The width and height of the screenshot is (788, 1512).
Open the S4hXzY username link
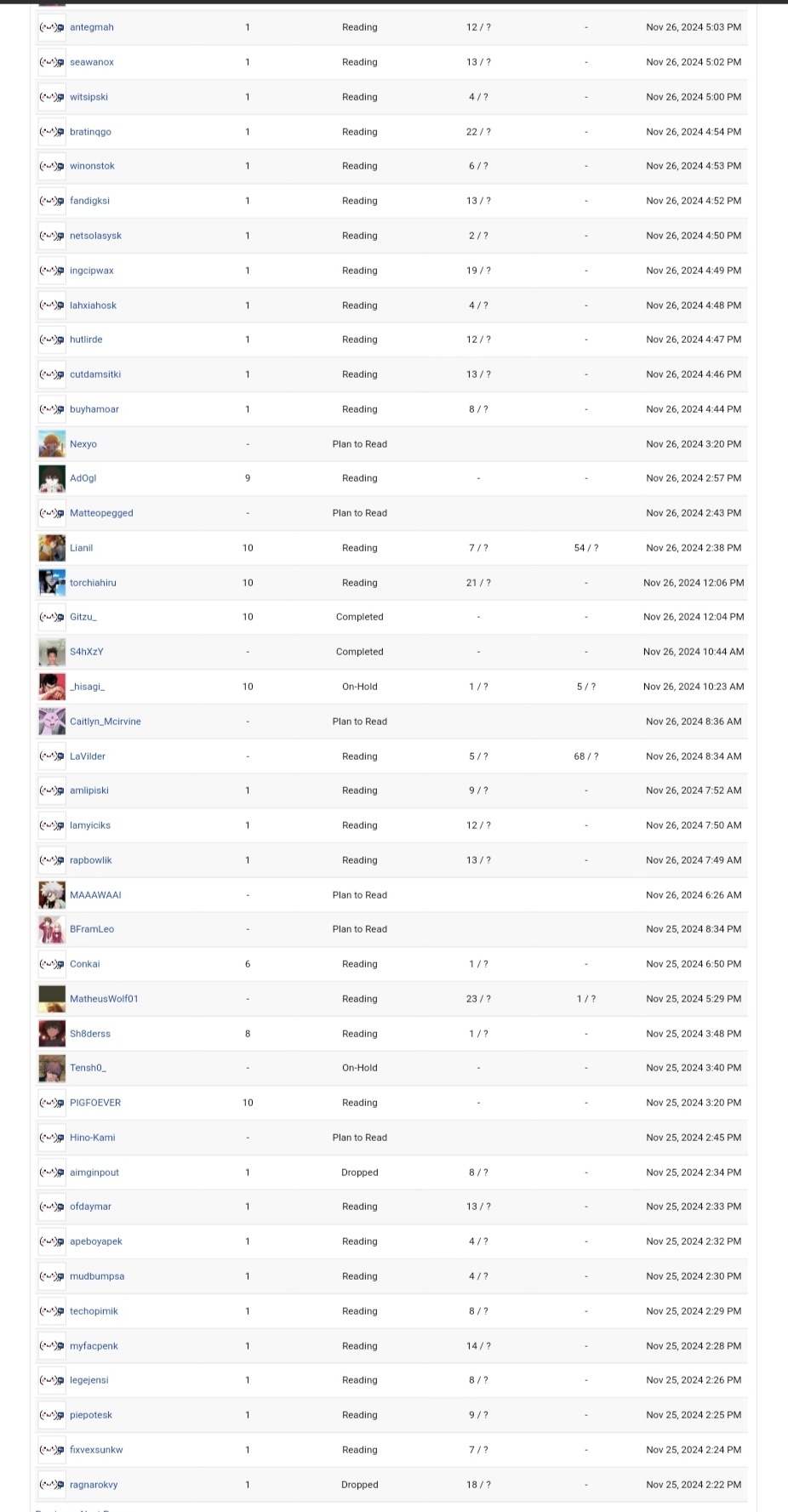(87, 652)
